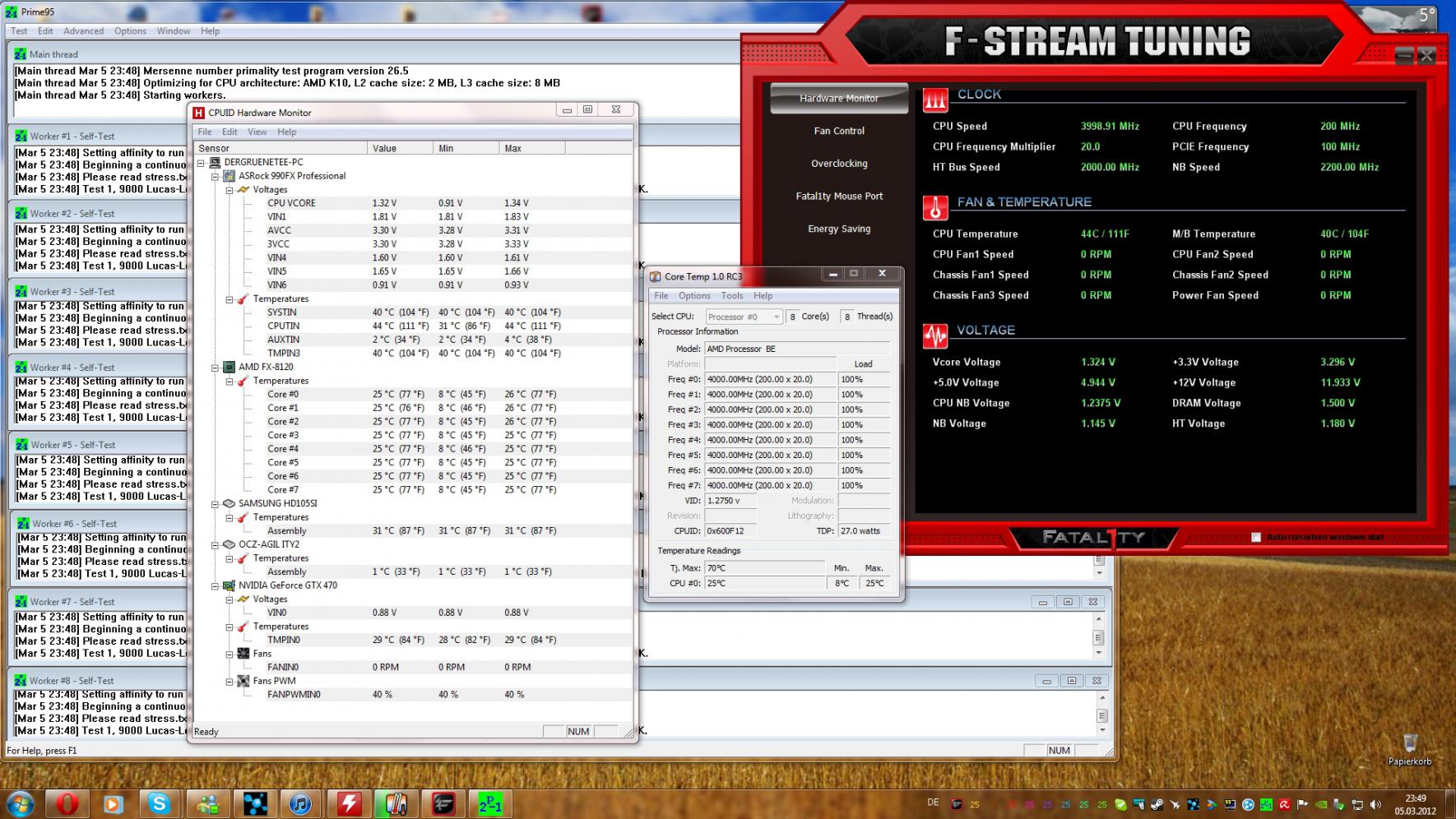1456x819 pixels.
Task: Open the Energy Saving section
Action: [839, 229]
